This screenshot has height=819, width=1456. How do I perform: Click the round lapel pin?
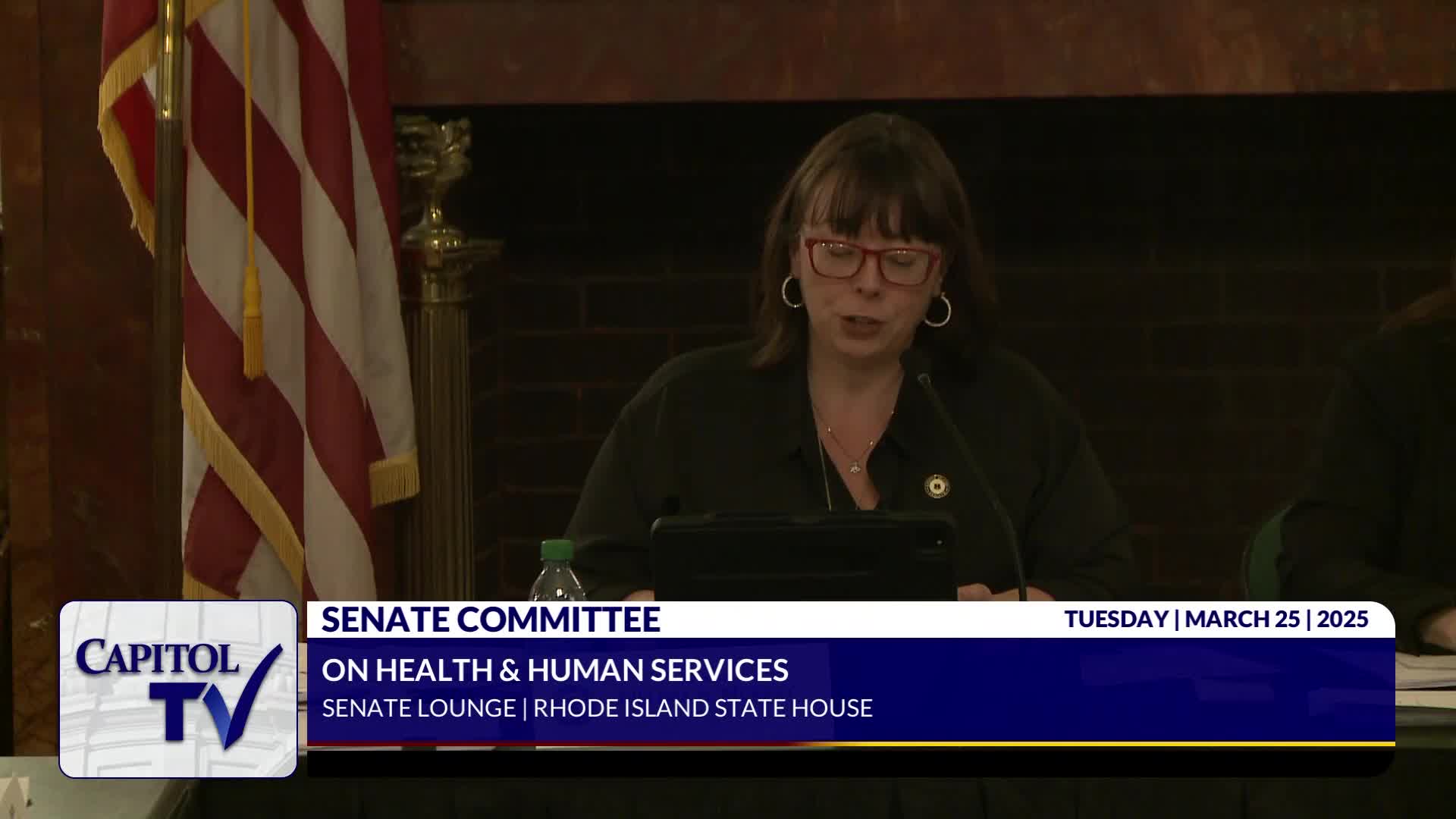pyautogui.click(x=937, y=486)
